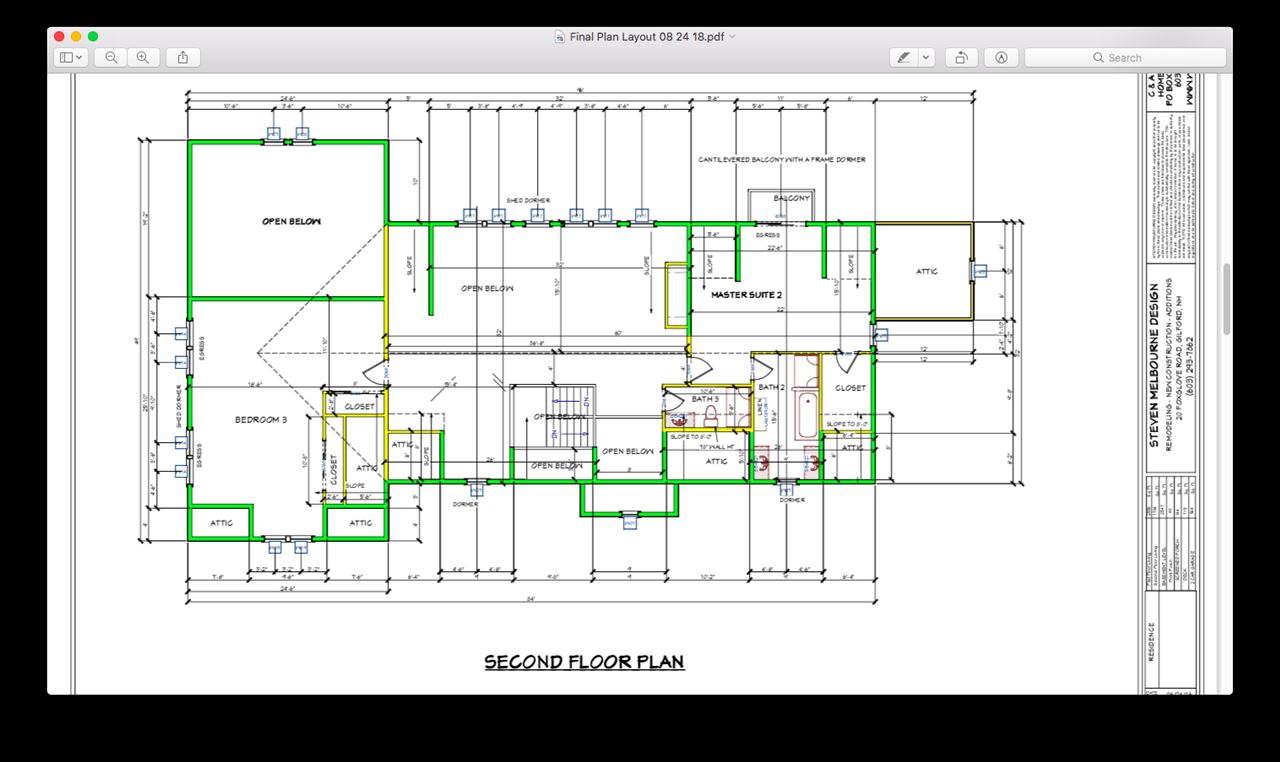This screenshot has width=1280, height=762.
Task: Select the BALCONY label on the plan
Action: (x=792, y=198)
